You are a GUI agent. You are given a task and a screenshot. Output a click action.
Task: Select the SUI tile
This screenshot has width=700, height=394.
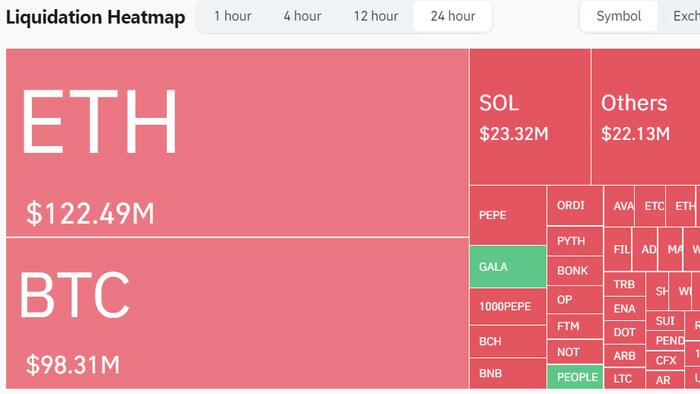tap(665, 321)
